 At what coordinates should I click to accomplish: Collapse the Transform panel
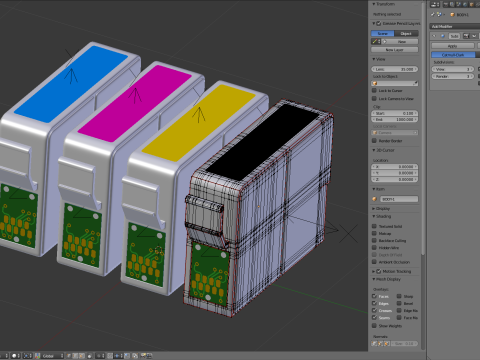(374, 4)
